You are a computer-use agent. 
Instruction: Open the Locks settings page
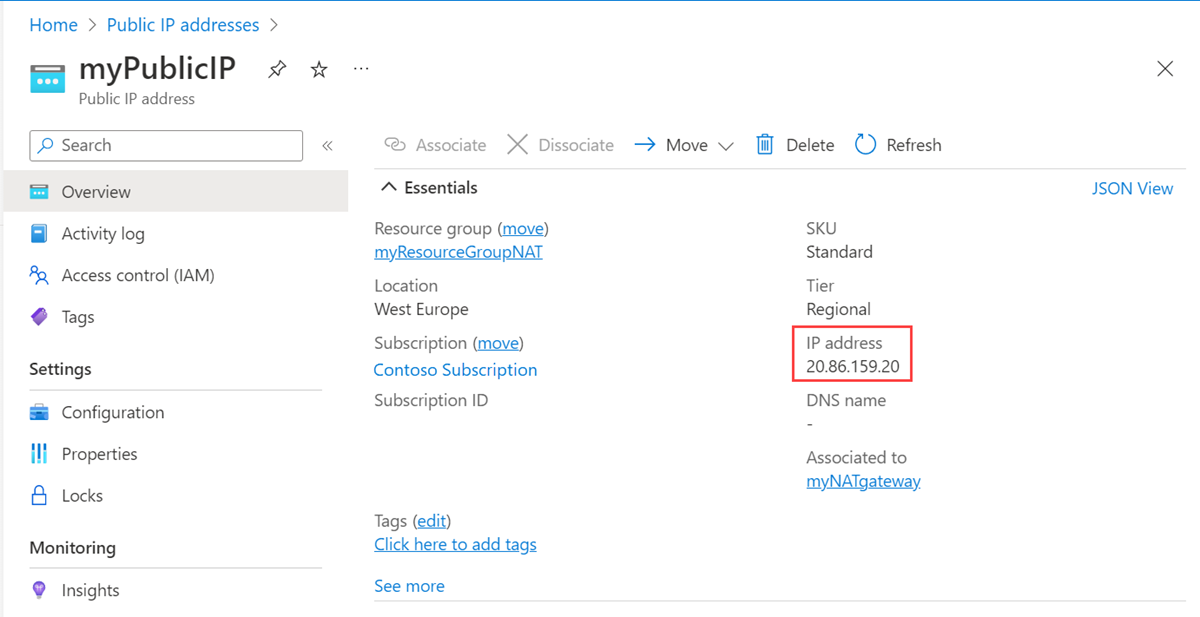82,495
